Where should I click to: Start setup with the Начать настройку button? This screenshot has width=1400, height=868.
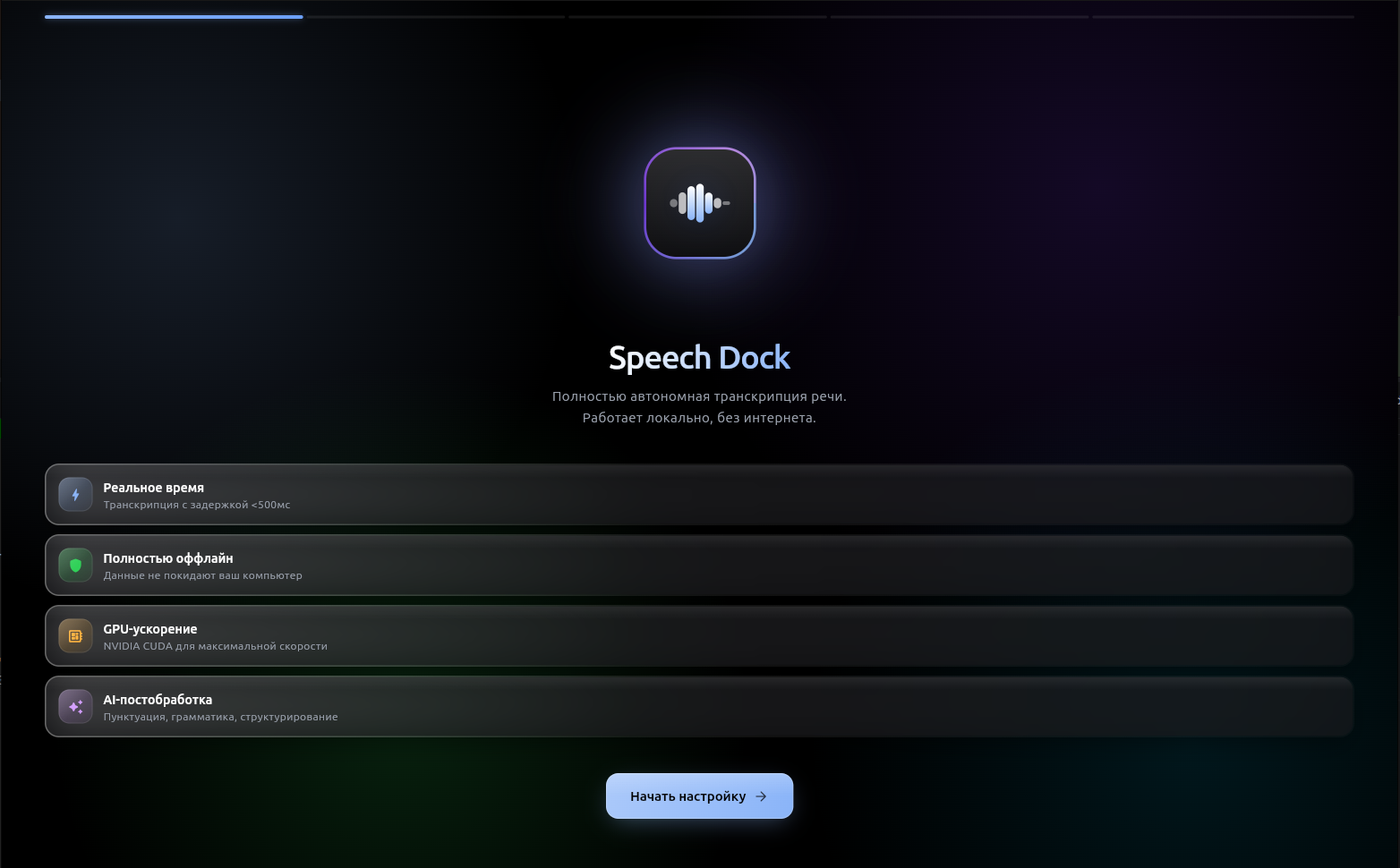pos(699,796)
